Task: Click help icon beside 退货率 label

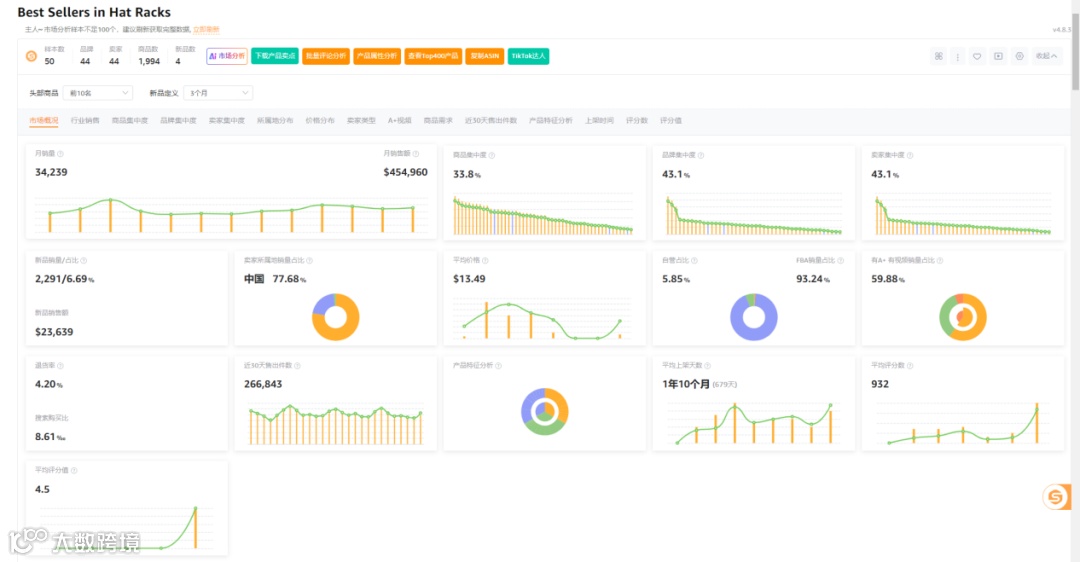Action: (61, 366)
